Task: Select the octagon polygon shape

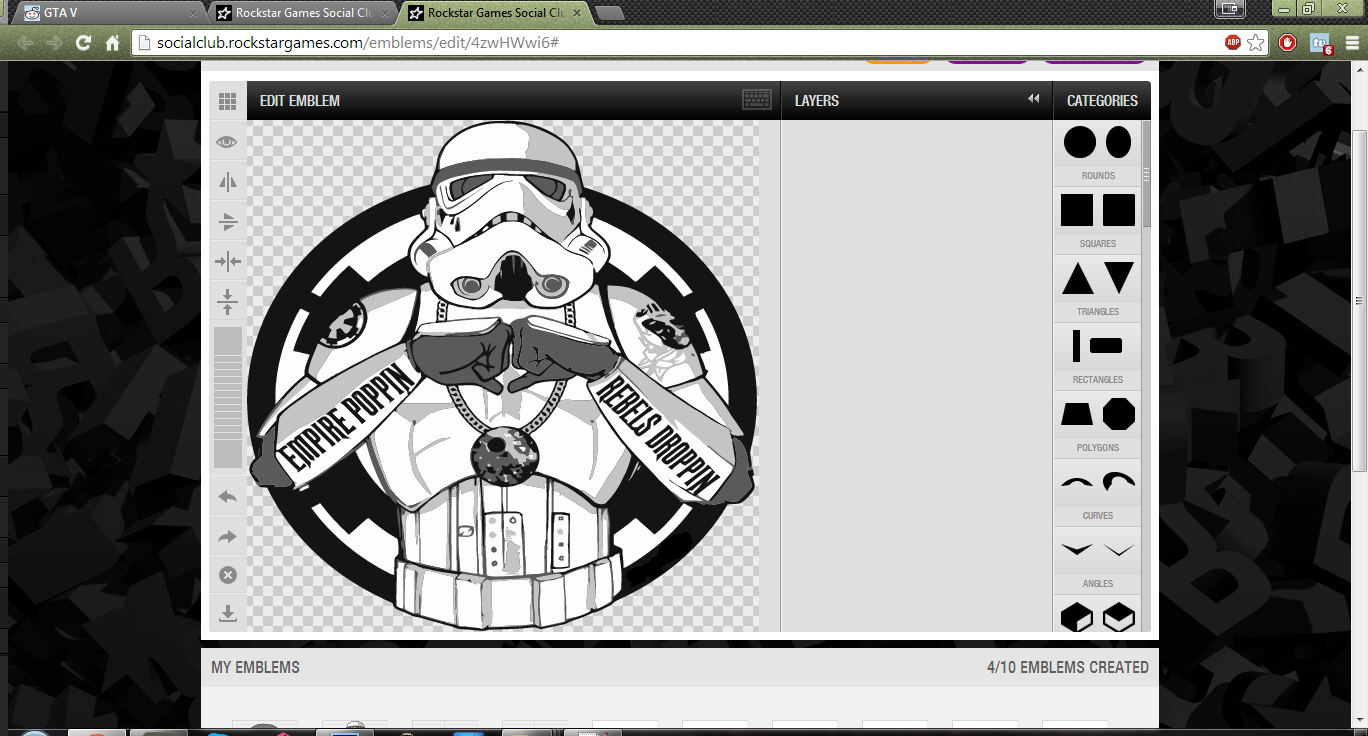Action: point(1119,414)
